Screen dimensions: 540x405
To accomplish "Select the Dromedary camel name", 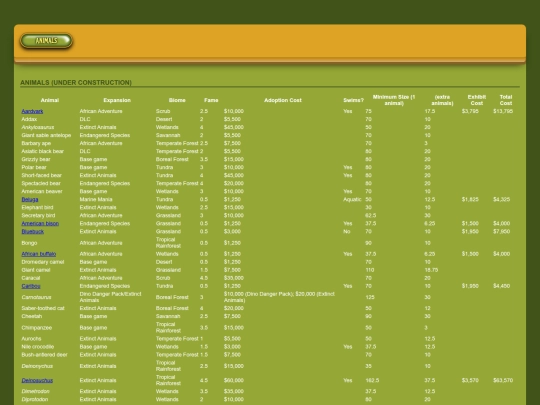I will click(x=43, y=262).
